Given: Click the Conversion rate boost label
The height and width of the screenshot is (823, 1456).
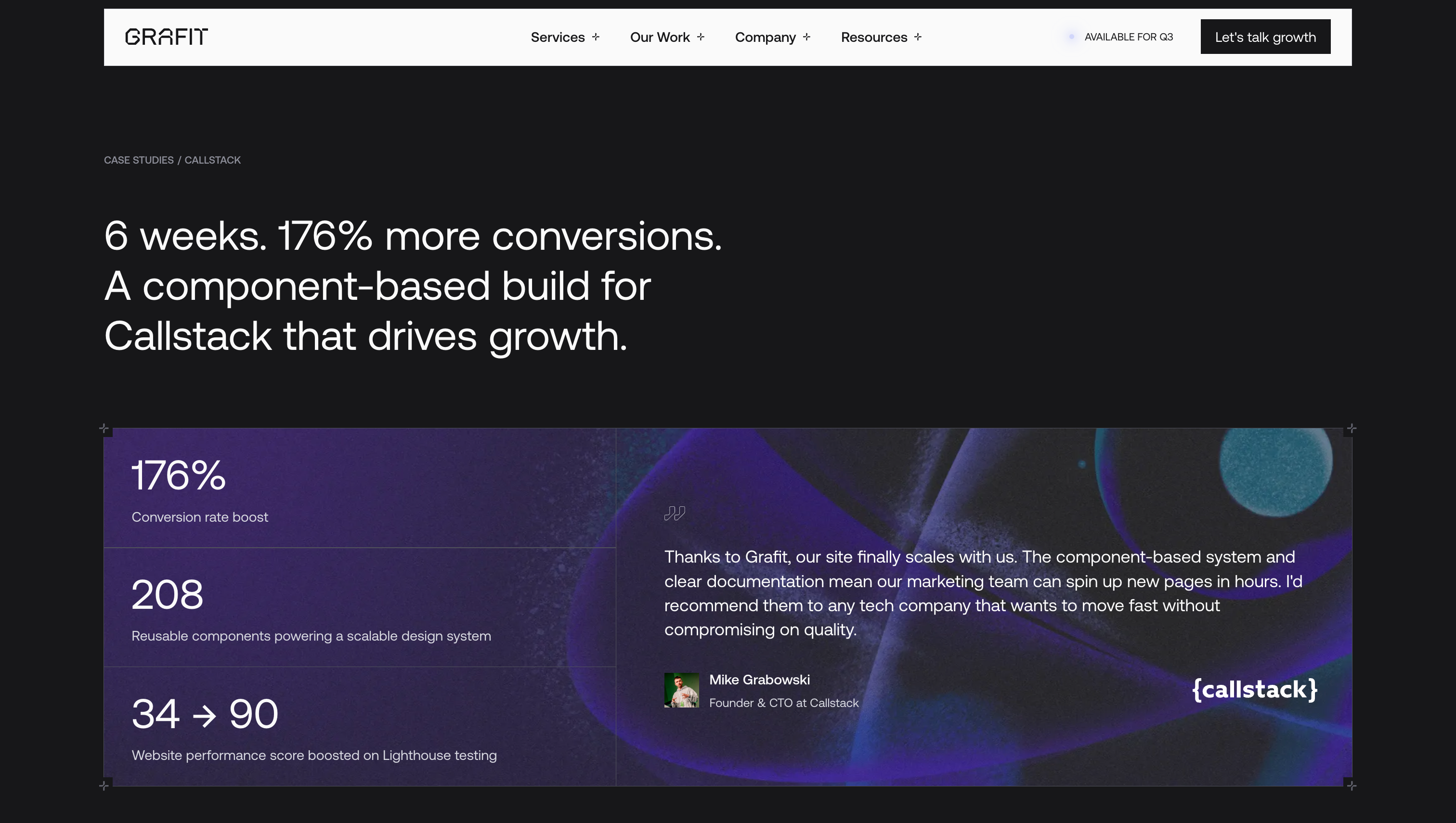Looking at the screenshot, I should 200,517.
